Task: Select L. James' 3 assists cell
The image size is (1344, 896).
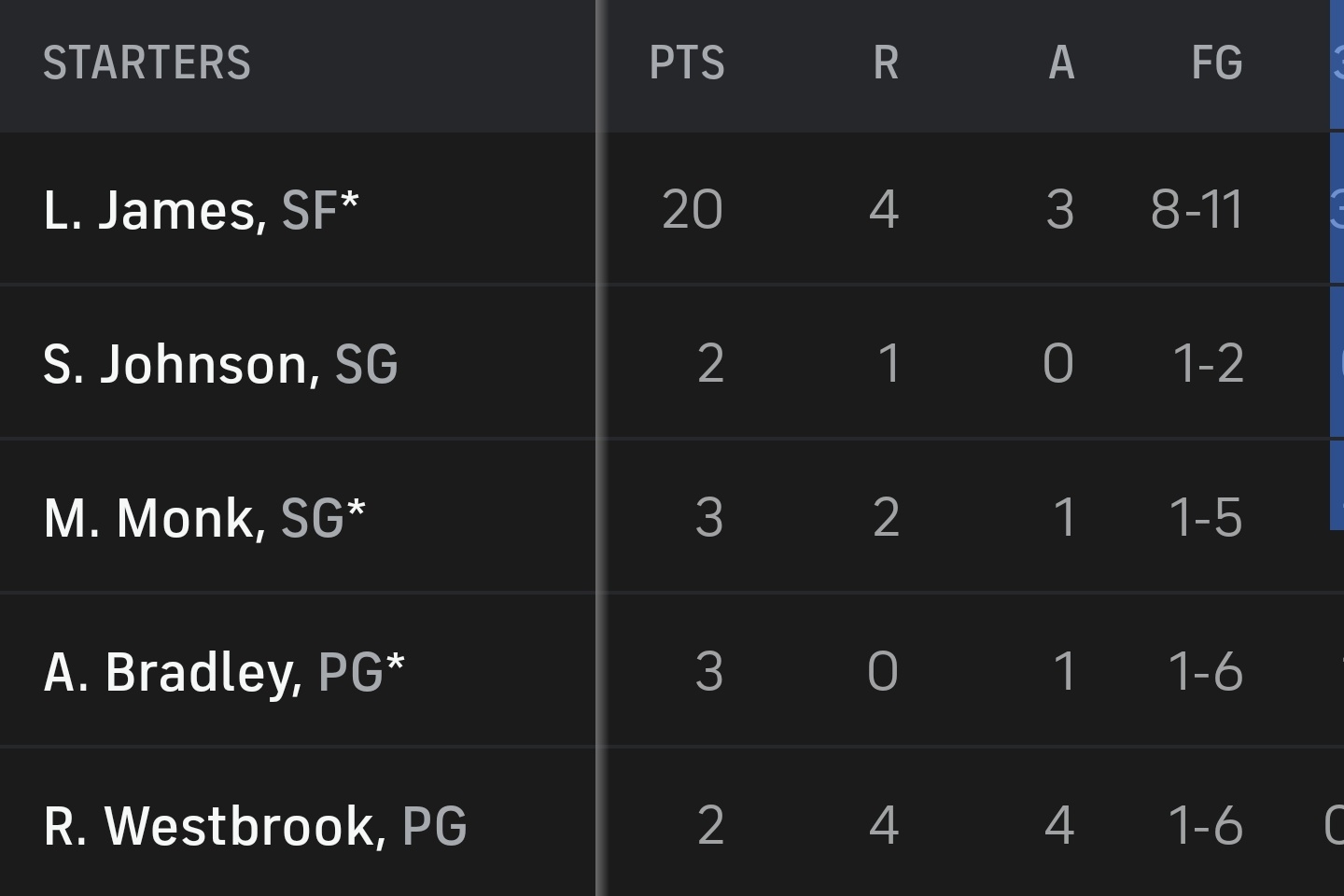Action: (1060, 209)
